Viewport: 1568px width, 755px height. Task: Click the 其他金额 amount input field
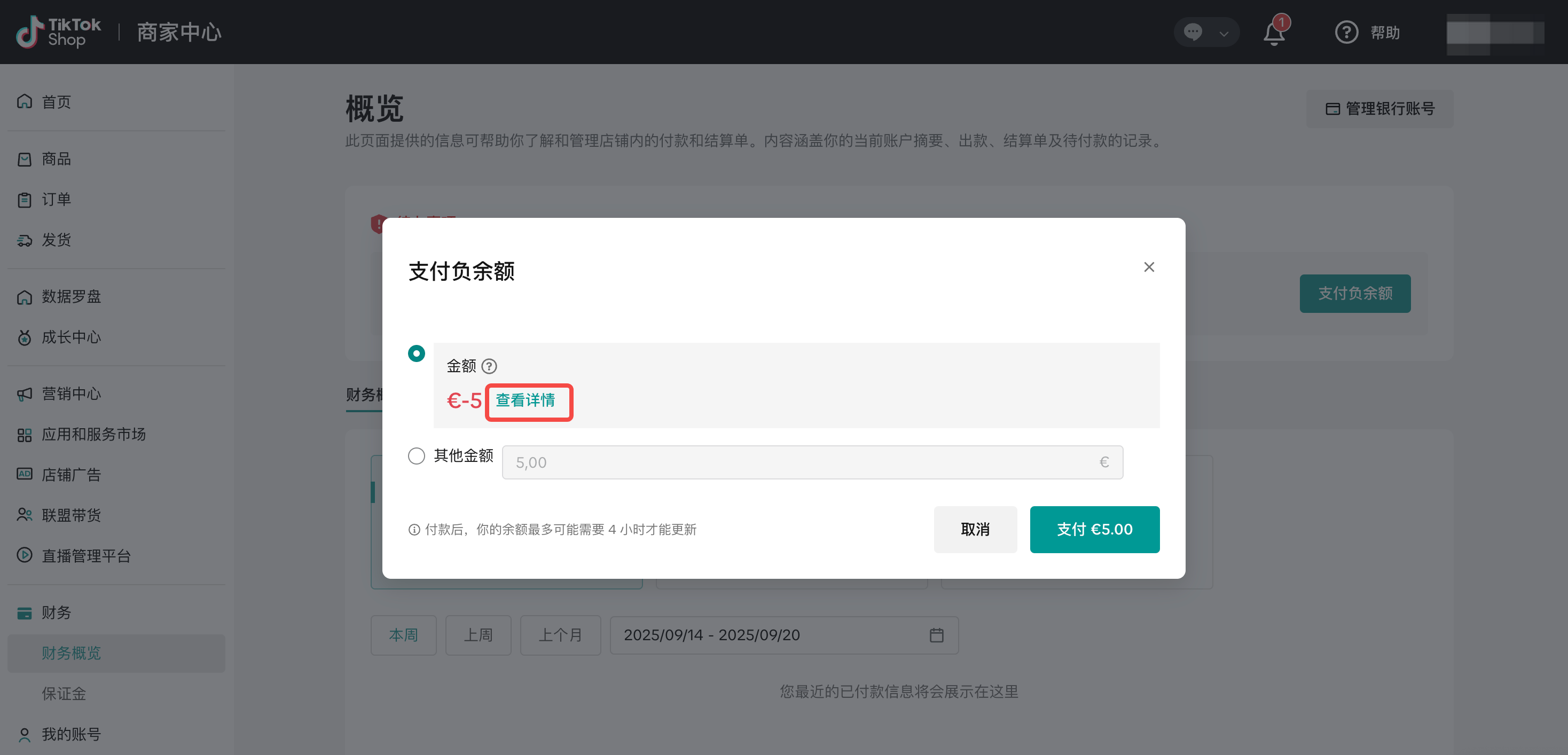pos(803,462)
